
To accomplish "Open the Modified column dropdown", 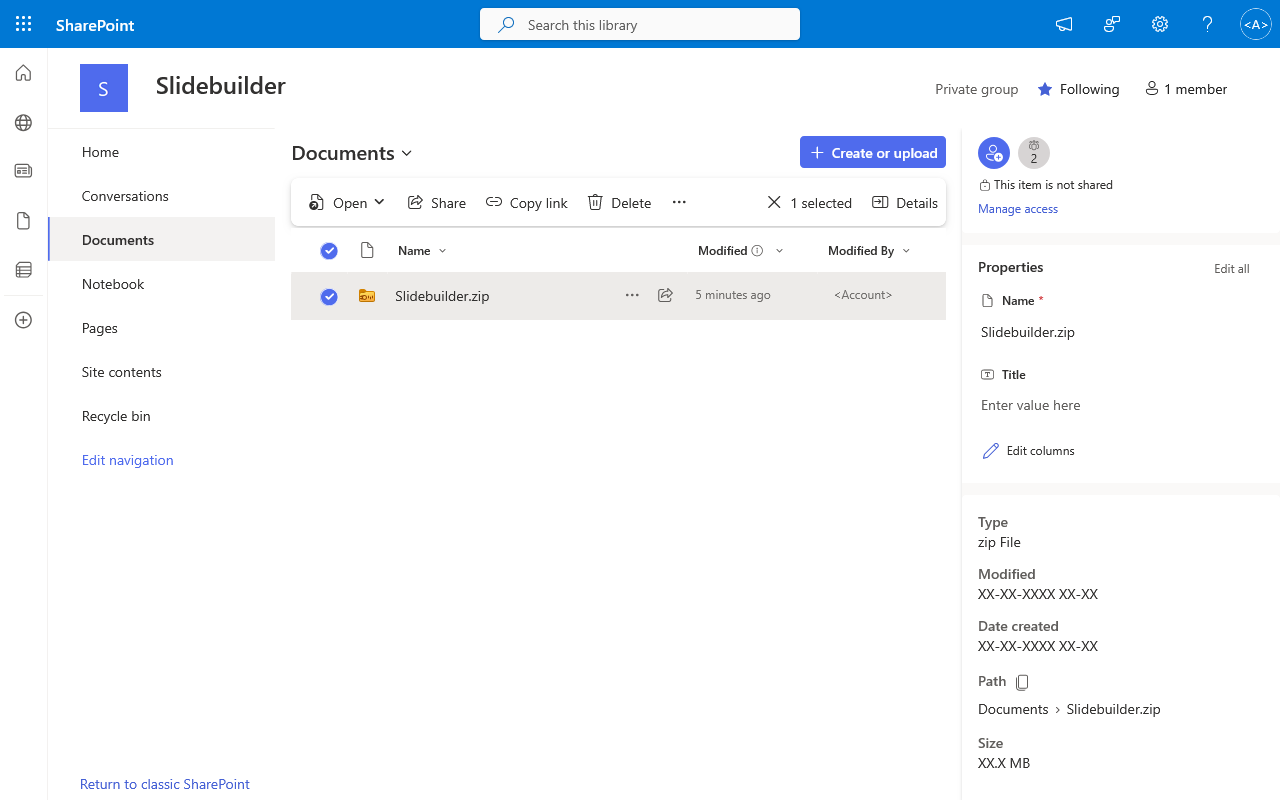I will 780,251.
